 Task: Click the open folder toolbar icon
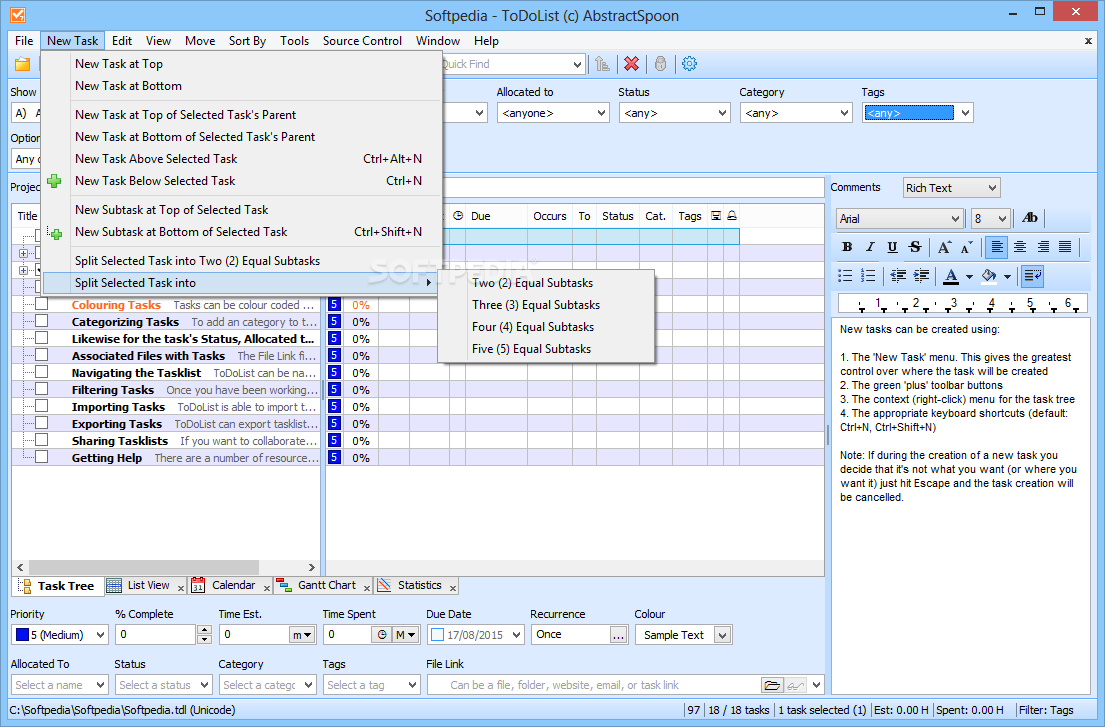(x=23, y=64)
